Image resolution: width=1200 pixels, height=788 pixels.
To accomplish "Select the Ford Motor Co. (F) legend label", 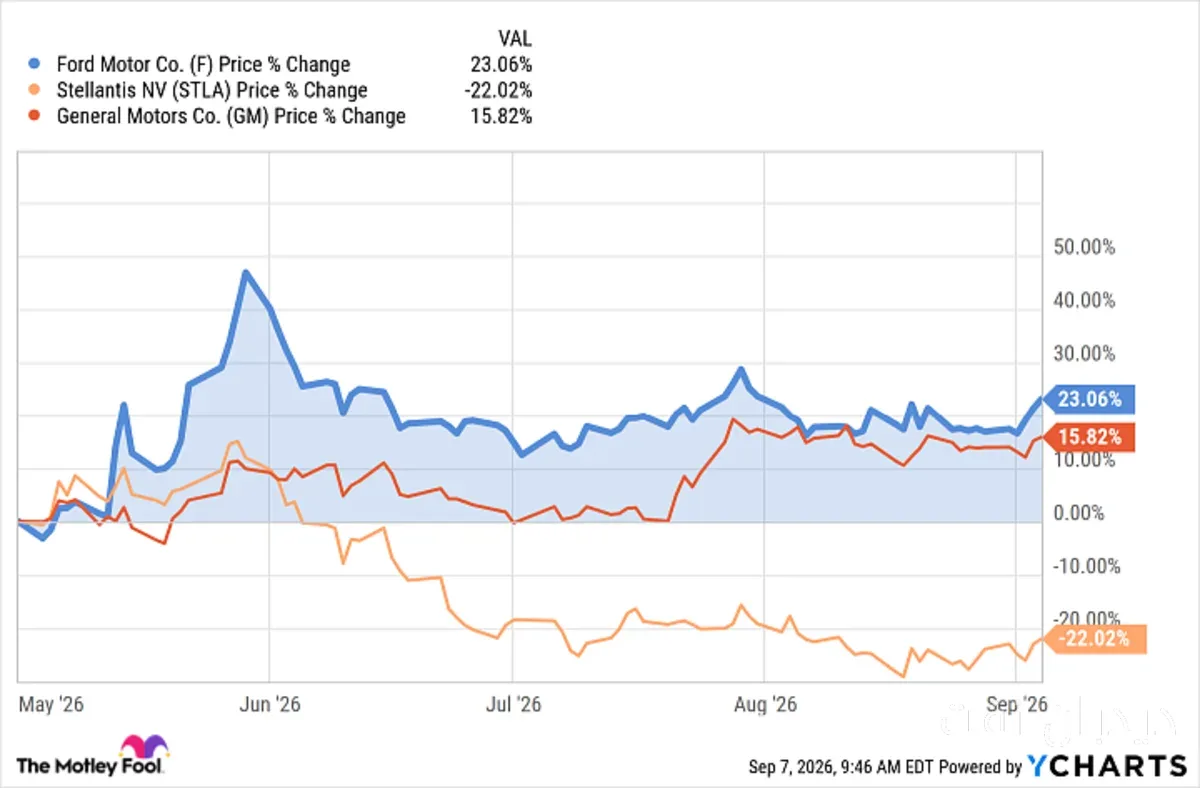I will 204,65.
